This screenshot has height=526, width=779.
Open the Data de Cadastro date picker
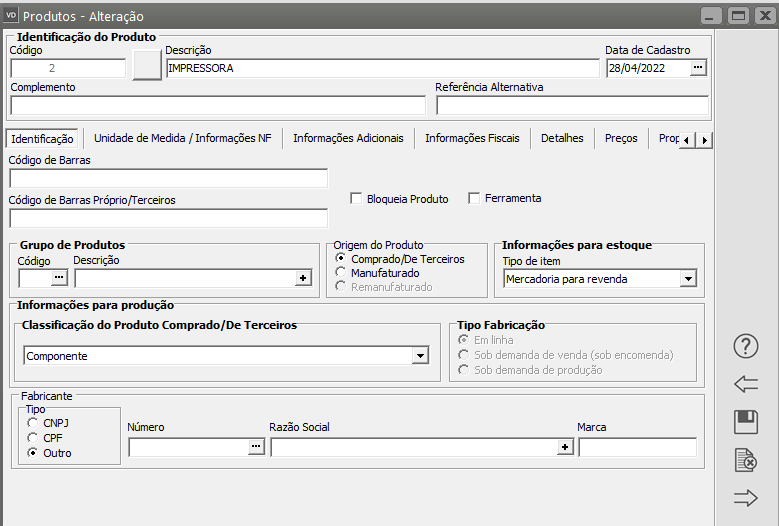pos(698,68)
